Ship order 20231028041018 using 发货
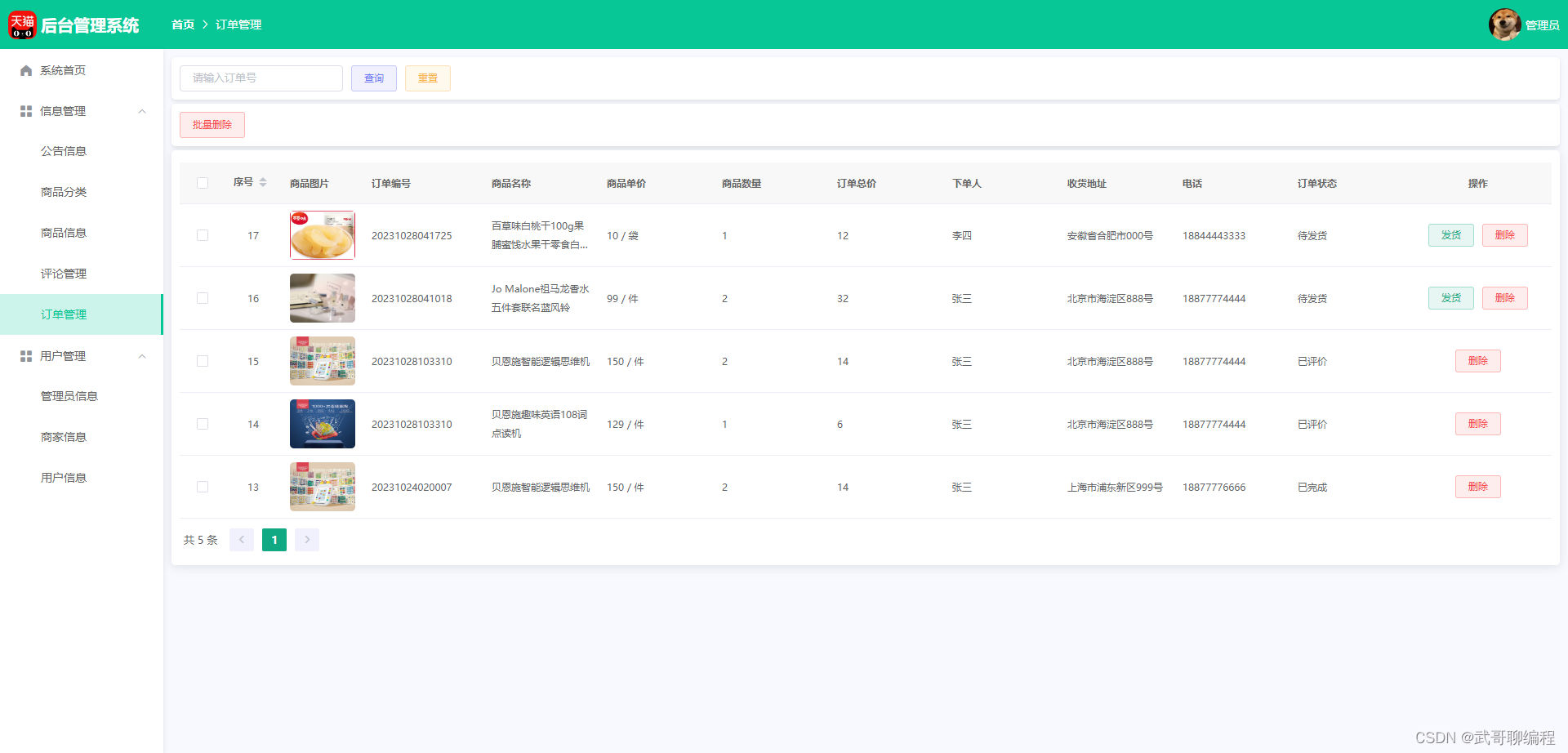The height and width of the screenshot is (753, 1568). point(1450,297)
